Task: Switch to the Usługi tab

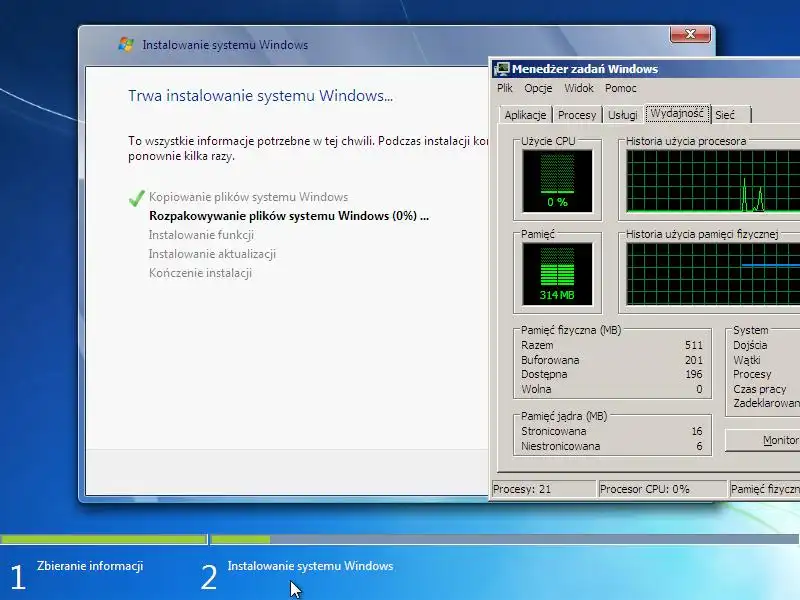Action: pyautogui.click(x=622, y=115)
